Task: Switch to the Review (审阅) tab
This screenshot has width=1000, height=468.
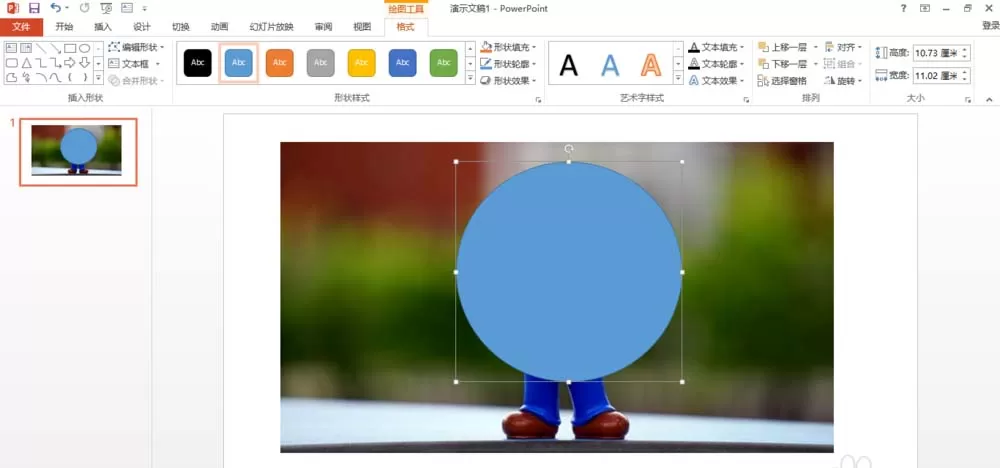Action: point(323,27)
